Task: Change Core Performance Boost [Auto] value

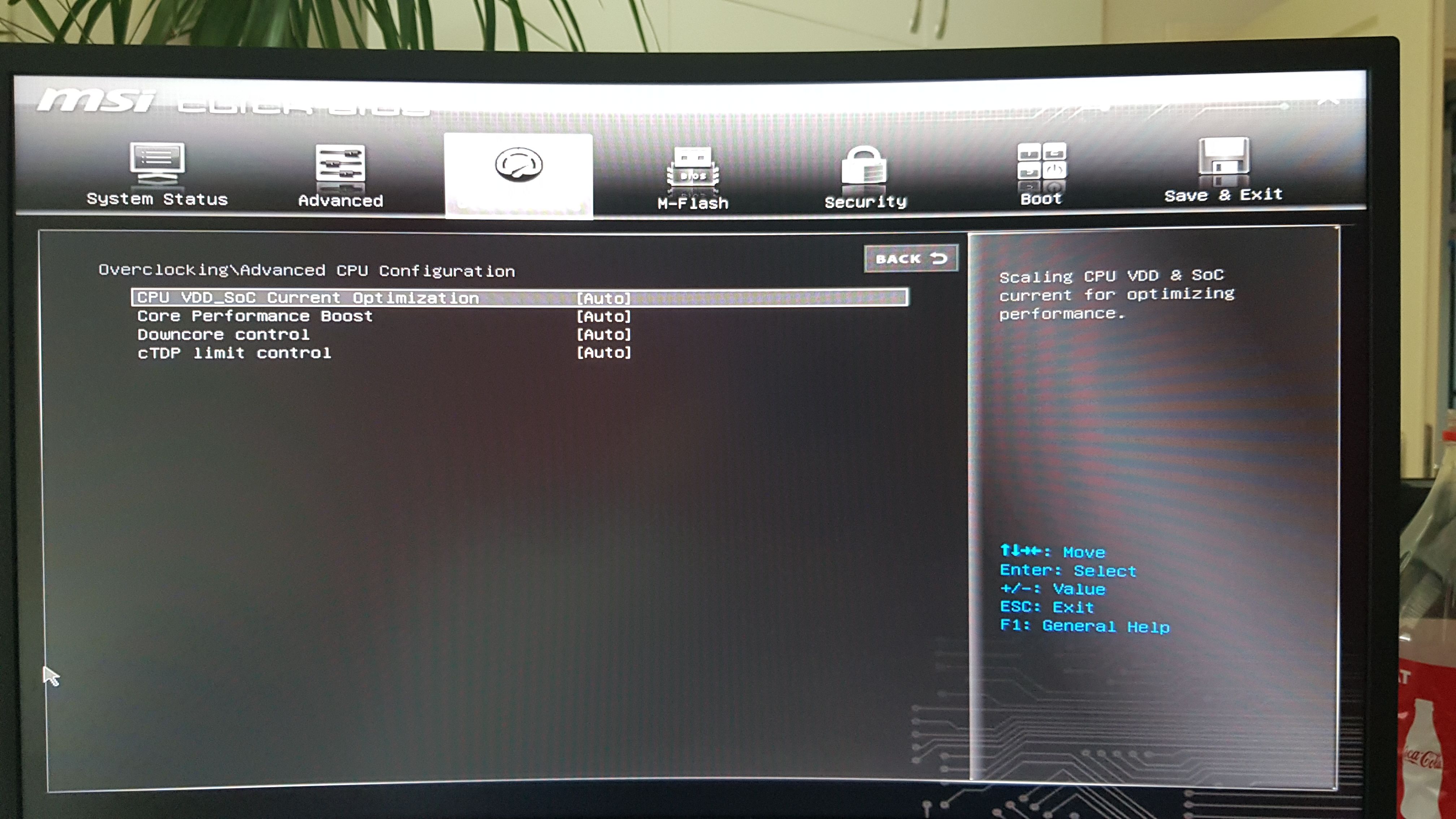Action: tap(603, 317)
